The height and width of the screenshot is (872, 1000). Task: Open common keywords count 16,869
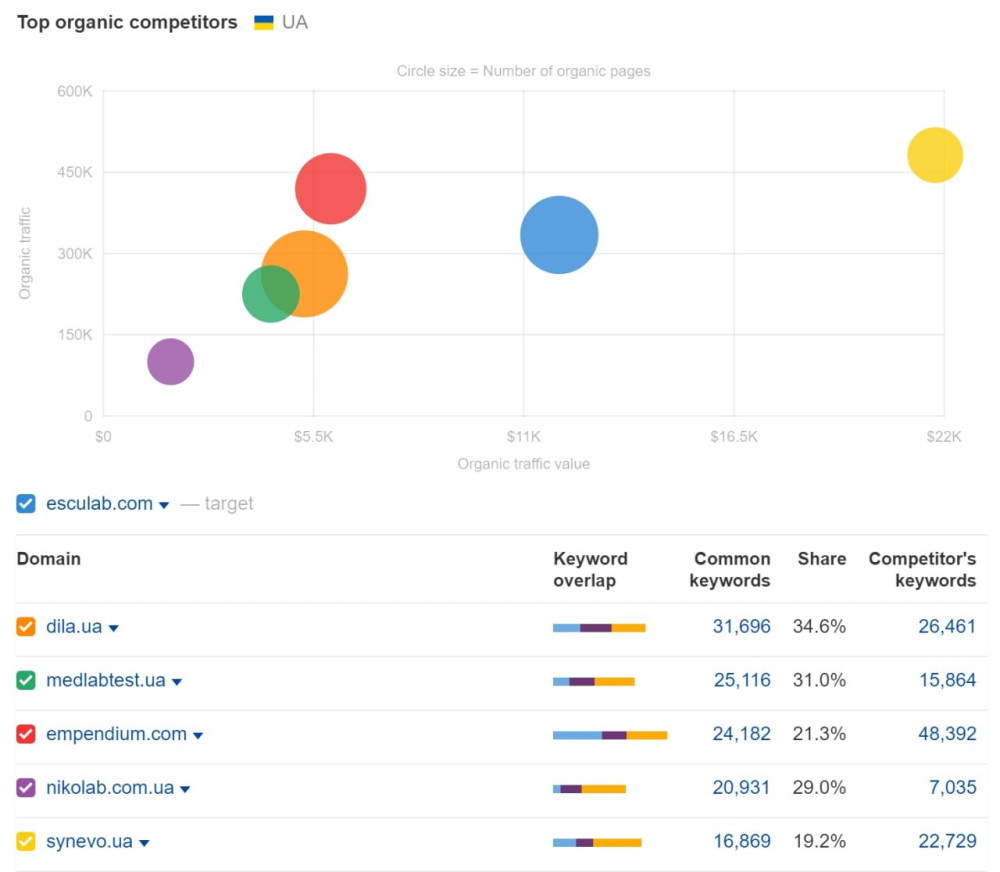[742, 841]
